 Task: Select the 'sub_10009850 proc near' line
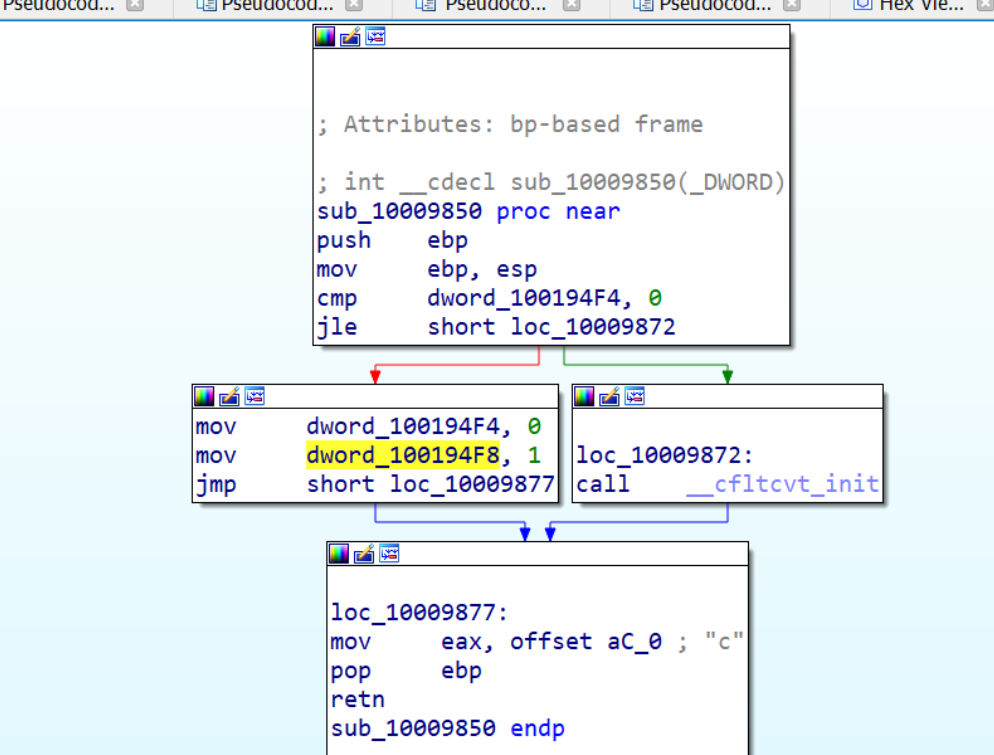(x=468, y=211)
